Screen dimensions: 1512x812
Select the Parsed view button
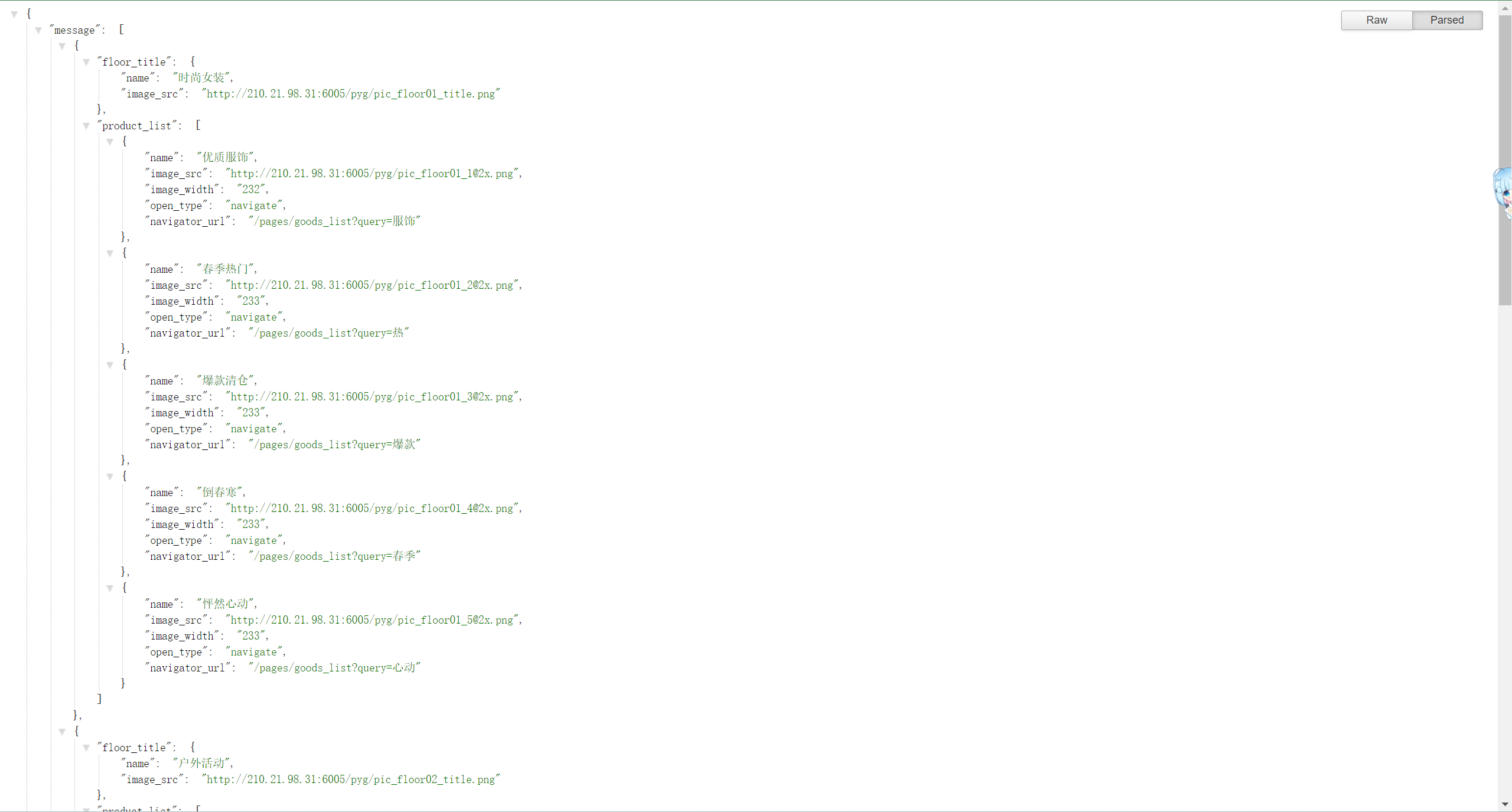pyautogui.click(x=1447, y=20)
